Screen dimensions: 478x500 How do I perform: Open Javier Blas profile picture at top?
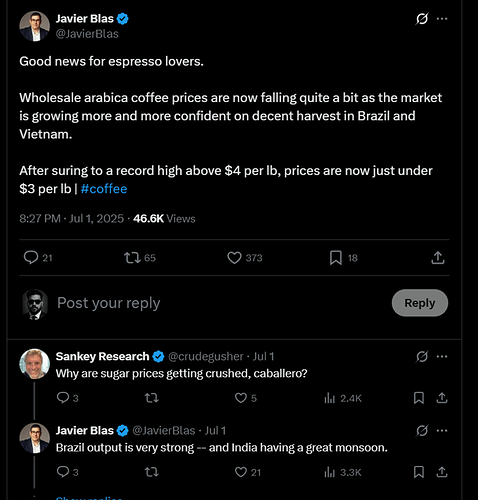(35, 26)
